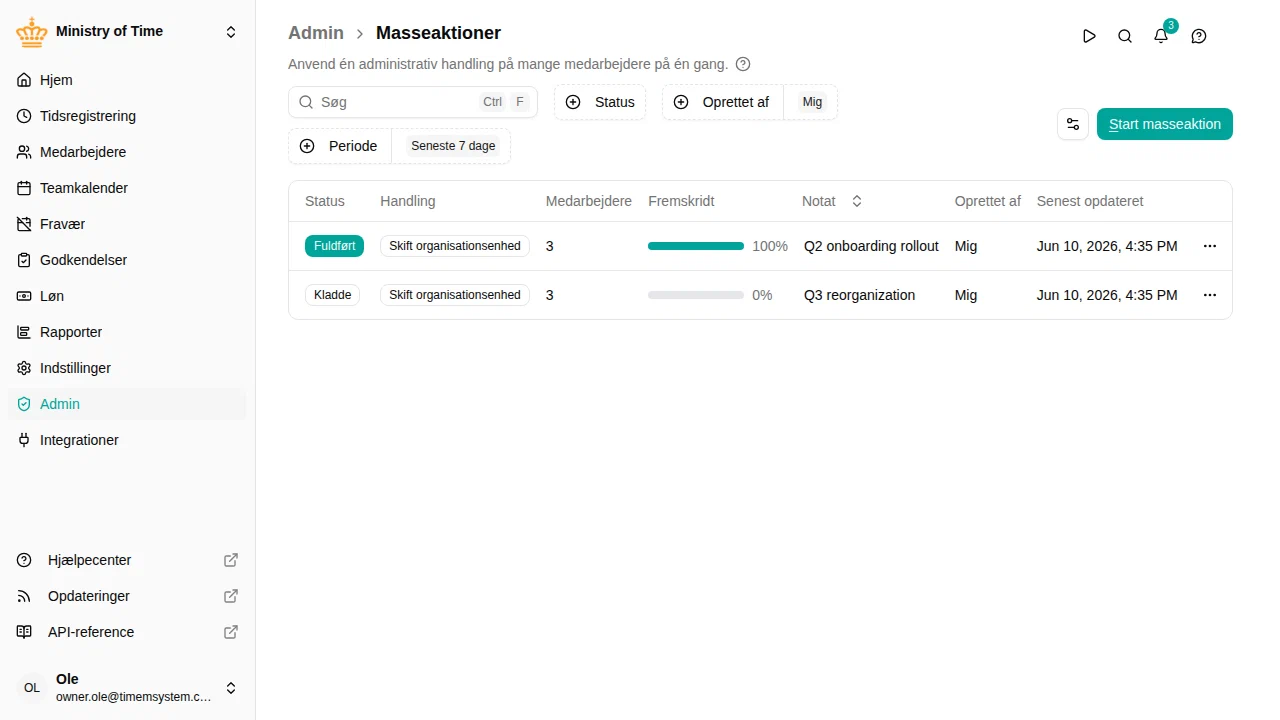Open Teamkalender in the sidebar
Viewport: 1280px width, 720px height.
(127, 188)
